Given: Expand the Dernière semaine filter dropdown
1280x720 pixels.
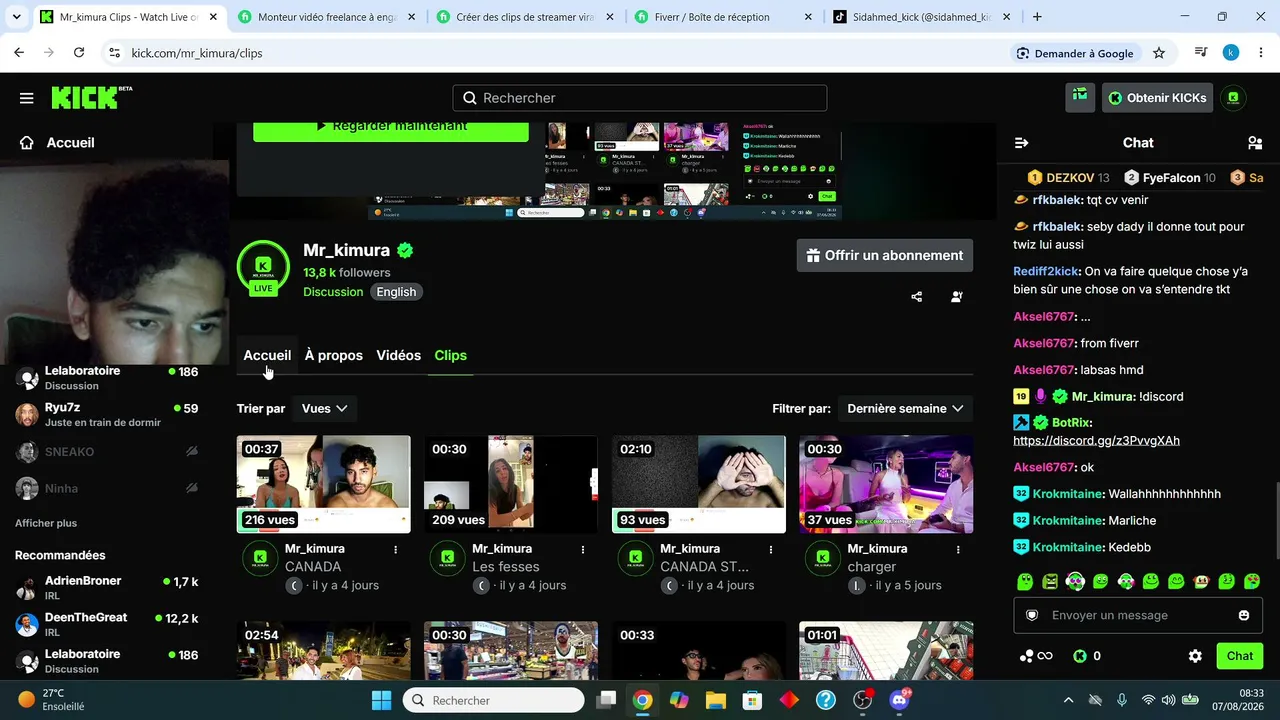Looking at the screenshot, I should (905, 408).
